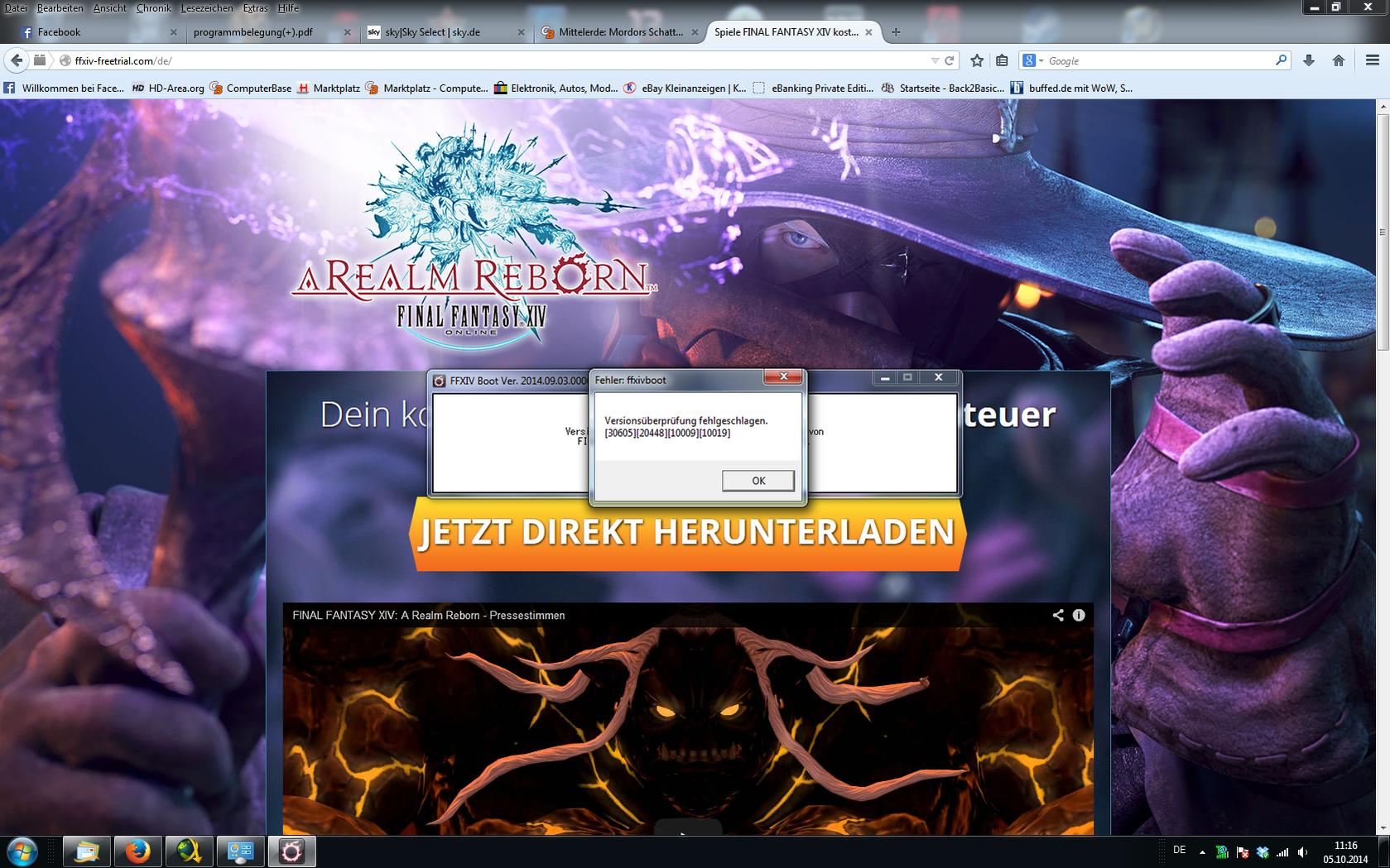
Task: Minimize the FFXIV Boot window
Action: (884, 377)
